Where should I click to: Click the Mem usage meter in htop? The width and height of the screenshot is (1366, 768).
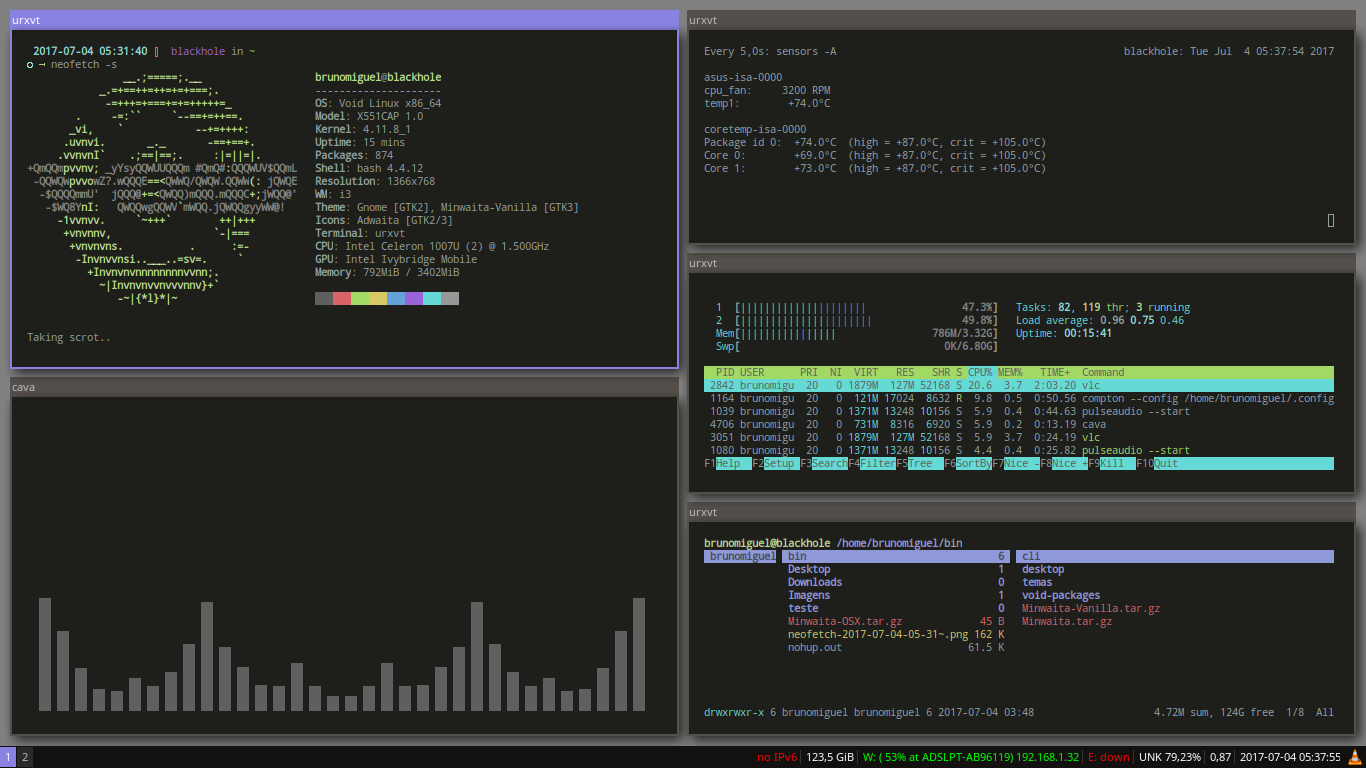(857, 333)
